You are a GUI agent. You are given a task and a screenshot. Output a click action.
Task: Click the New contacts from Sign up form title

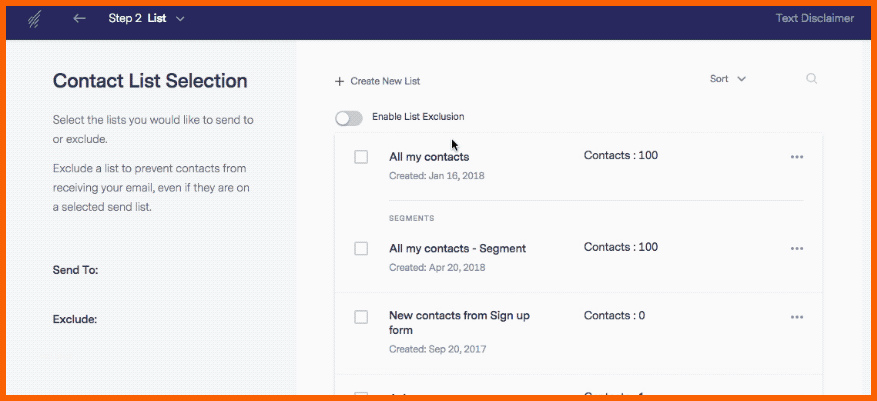pos(459,323)
